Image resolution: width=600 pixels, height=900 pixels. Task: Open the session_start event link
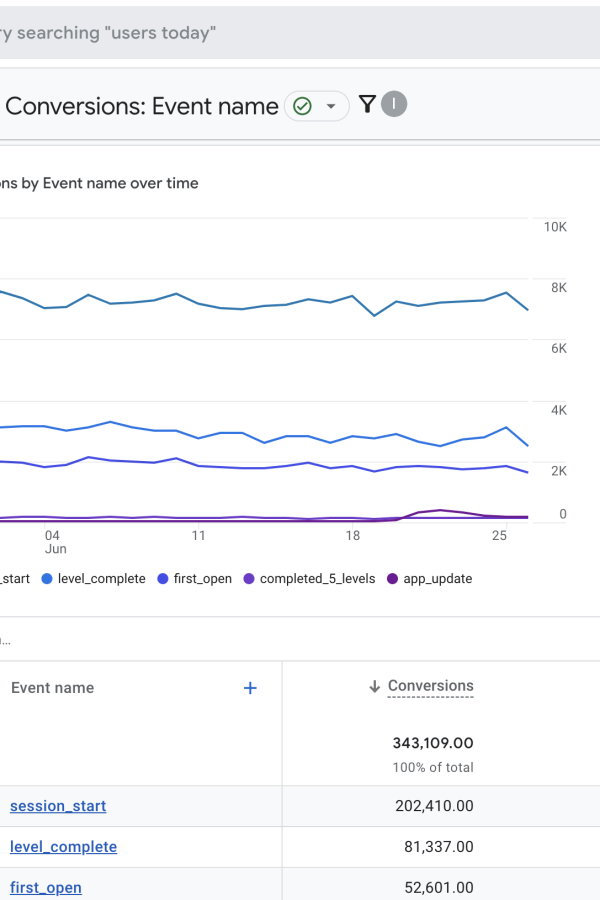coord(58,806)
